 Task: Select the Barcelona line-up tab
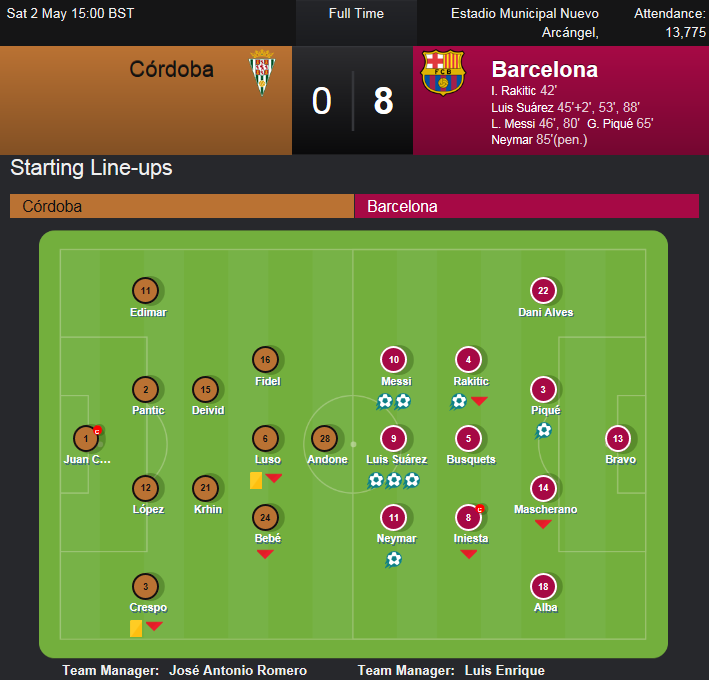click(x=527, y=206)
